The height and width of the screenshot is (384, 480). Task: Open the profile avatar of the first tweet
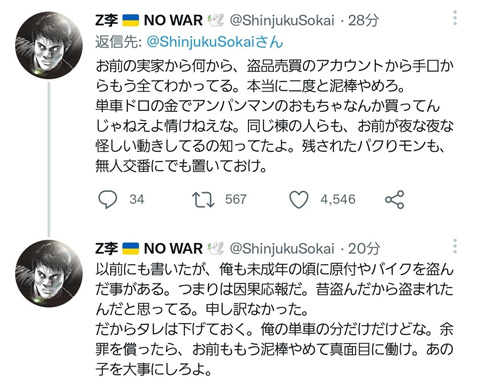49,45
